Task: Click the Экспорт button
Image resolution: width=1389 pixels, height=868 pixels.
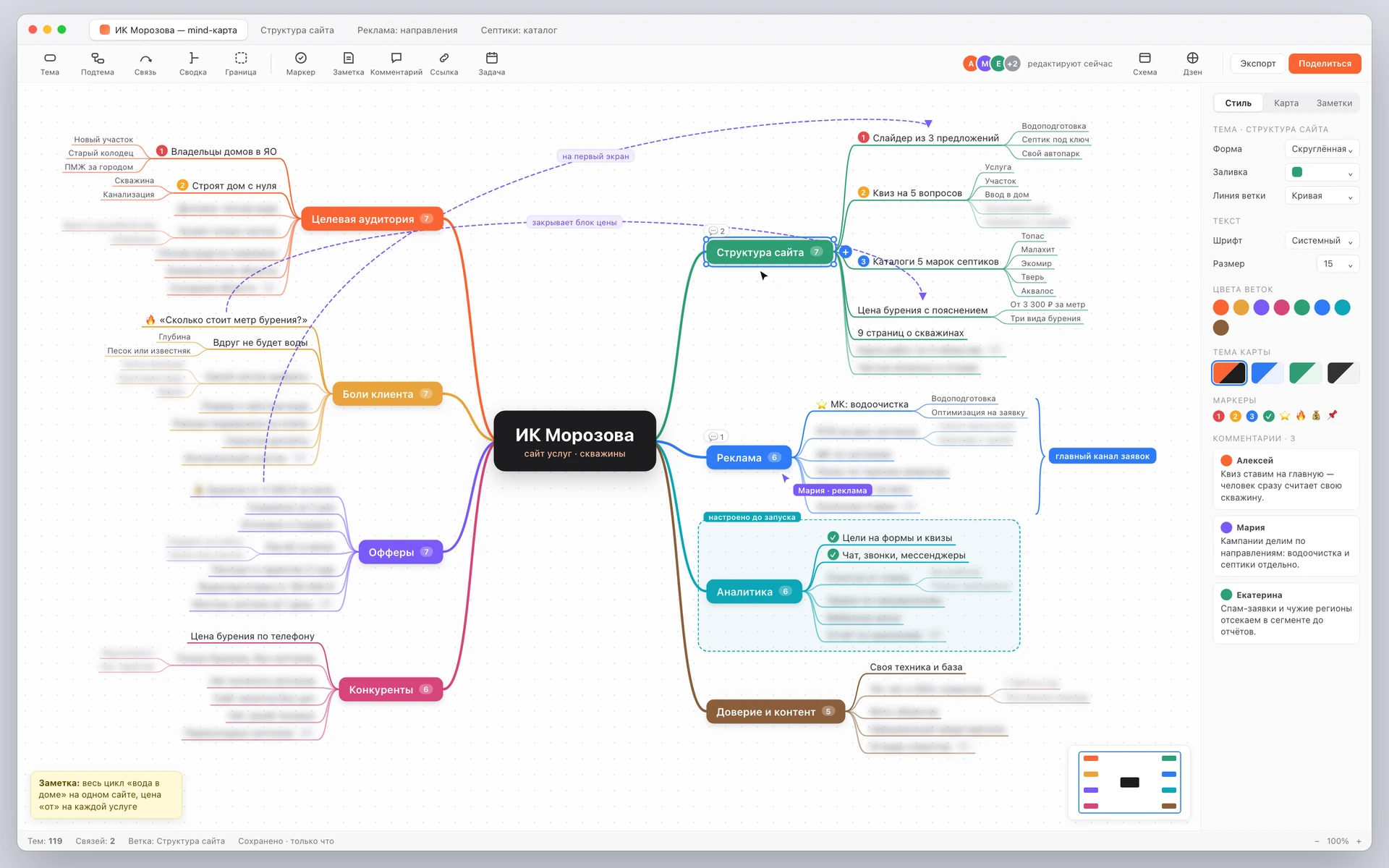Action: pos(1258,64)
